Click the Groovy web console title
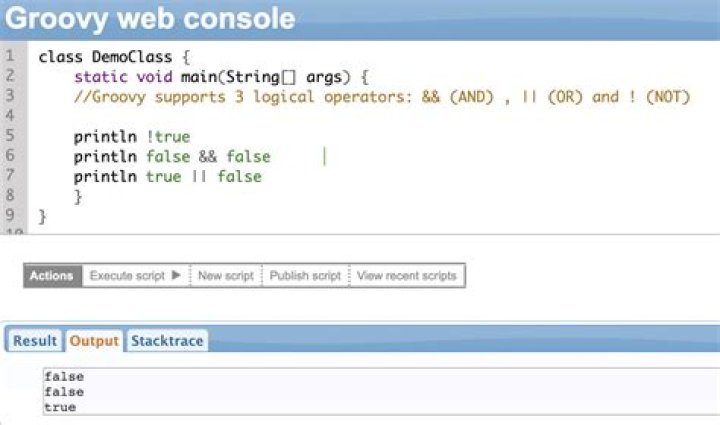 pos(150,18)
